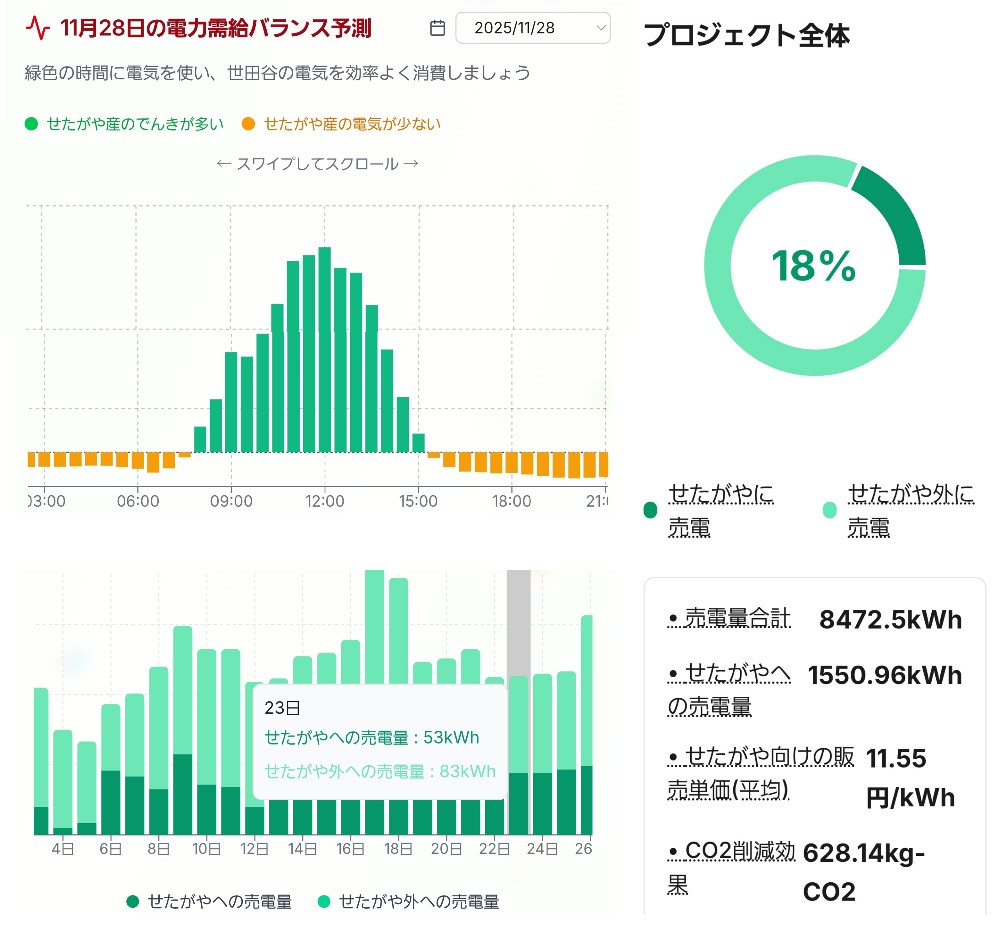
Task: Select the tallest bar at 12:00
Action: coord(324,350)
